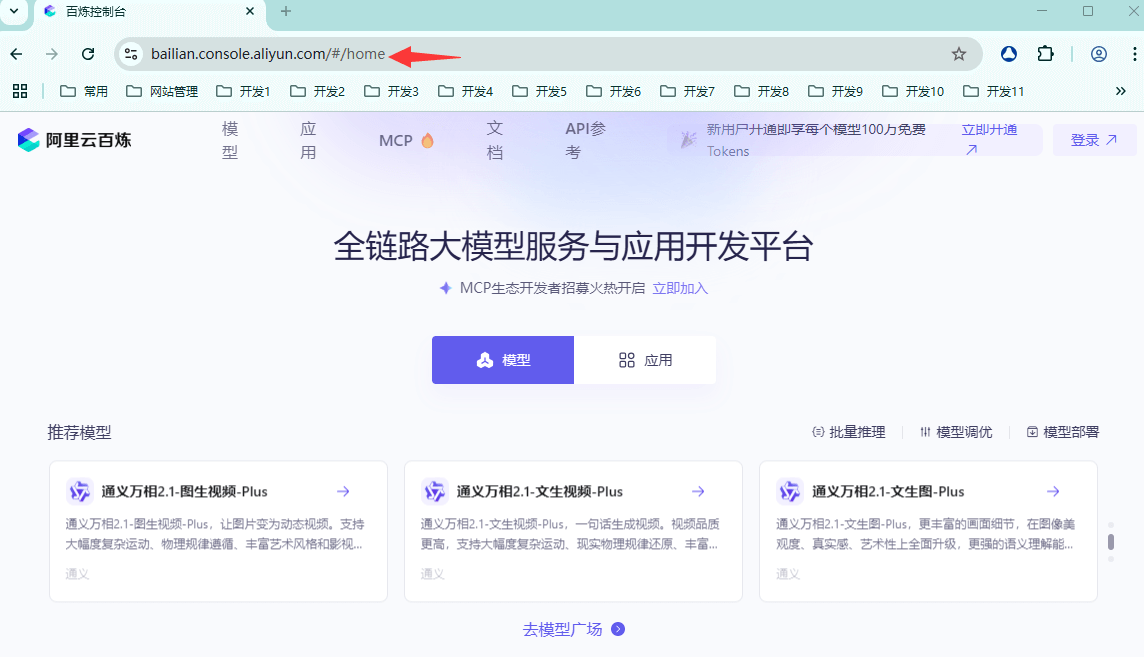Open the 开发1 bookmarks folder
This screenshot has height=657, width=1144.
tap(243, 91)
